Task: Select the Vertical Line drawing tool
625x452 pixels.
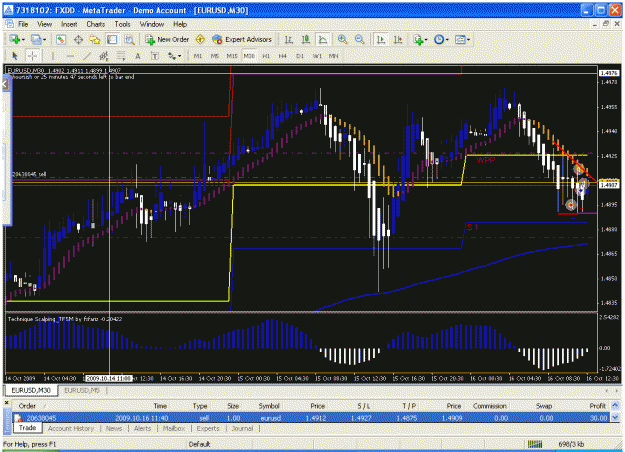Action: tap(53, 56)
